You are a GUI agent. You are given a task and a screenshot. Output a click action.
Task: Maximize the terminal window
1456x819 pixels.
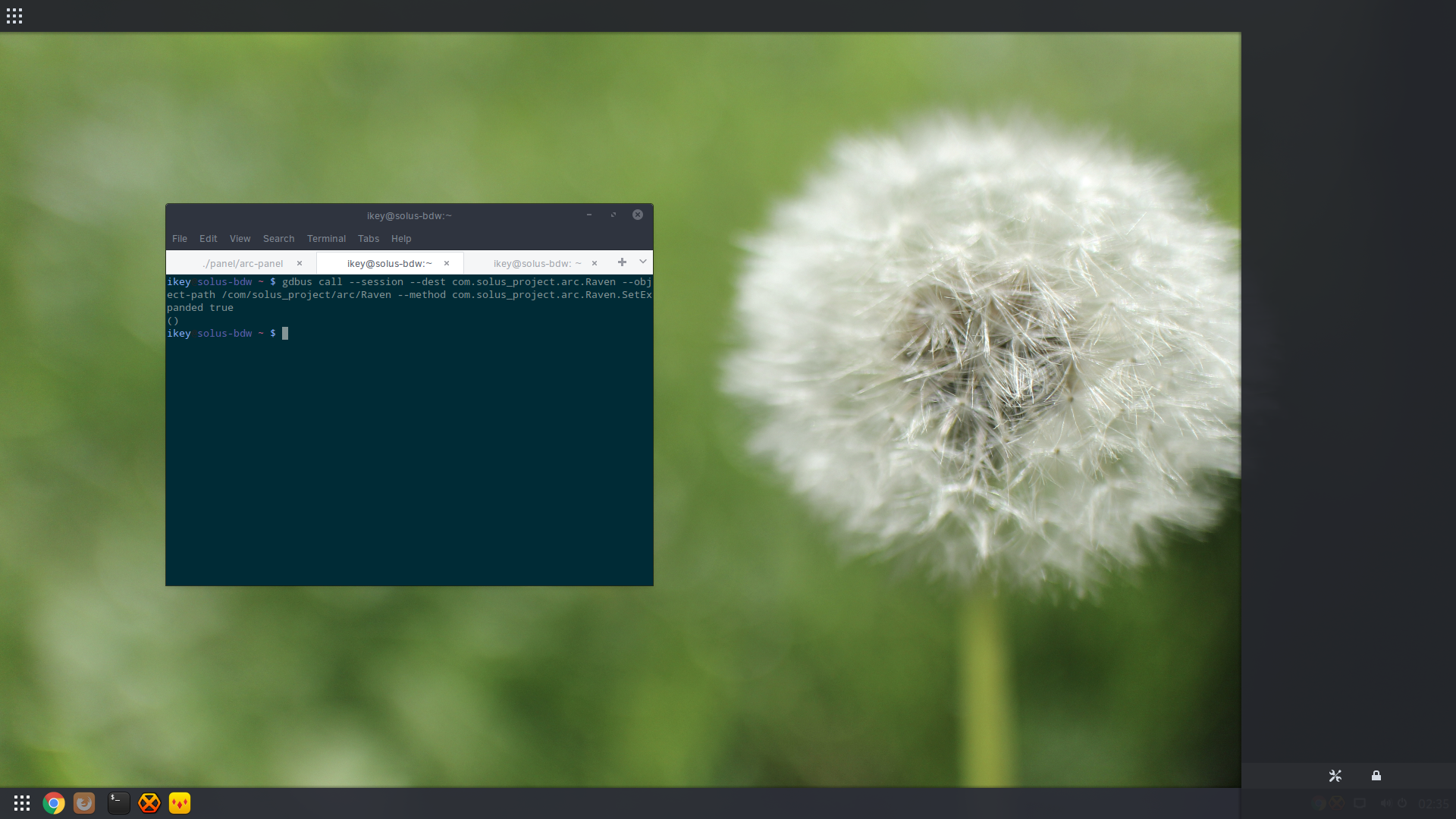click(x=613, y=215)
